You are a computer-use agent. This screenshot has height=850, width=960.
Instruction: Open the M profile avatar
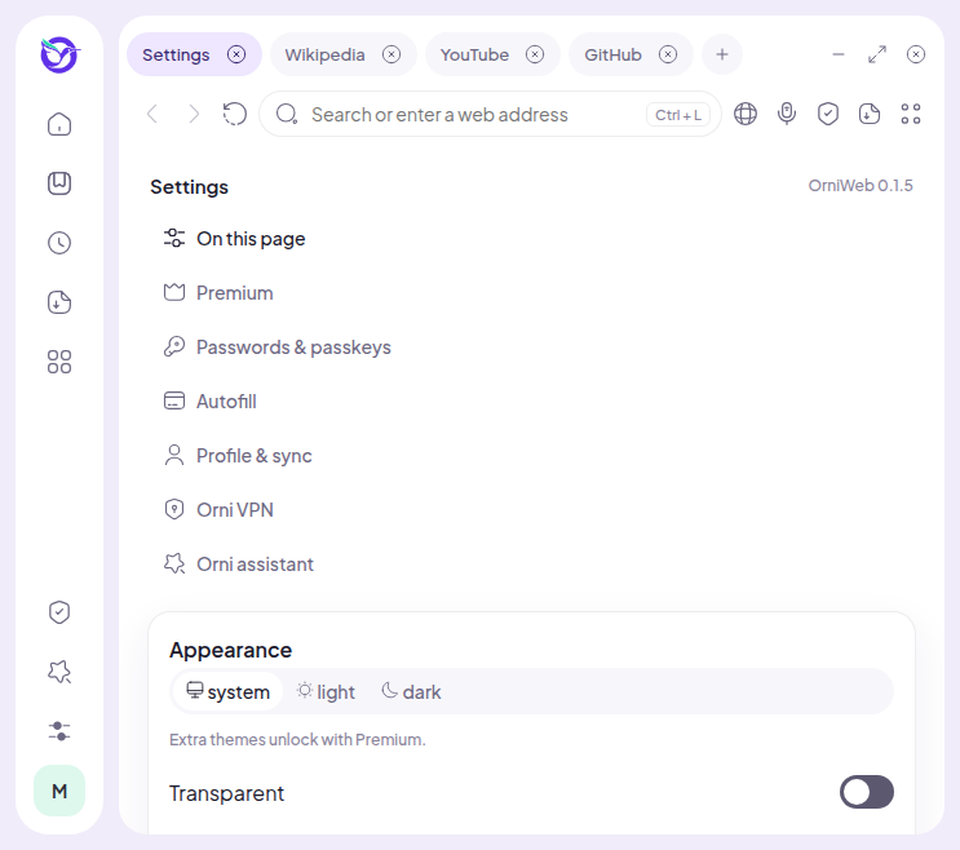tap(59, 791)
